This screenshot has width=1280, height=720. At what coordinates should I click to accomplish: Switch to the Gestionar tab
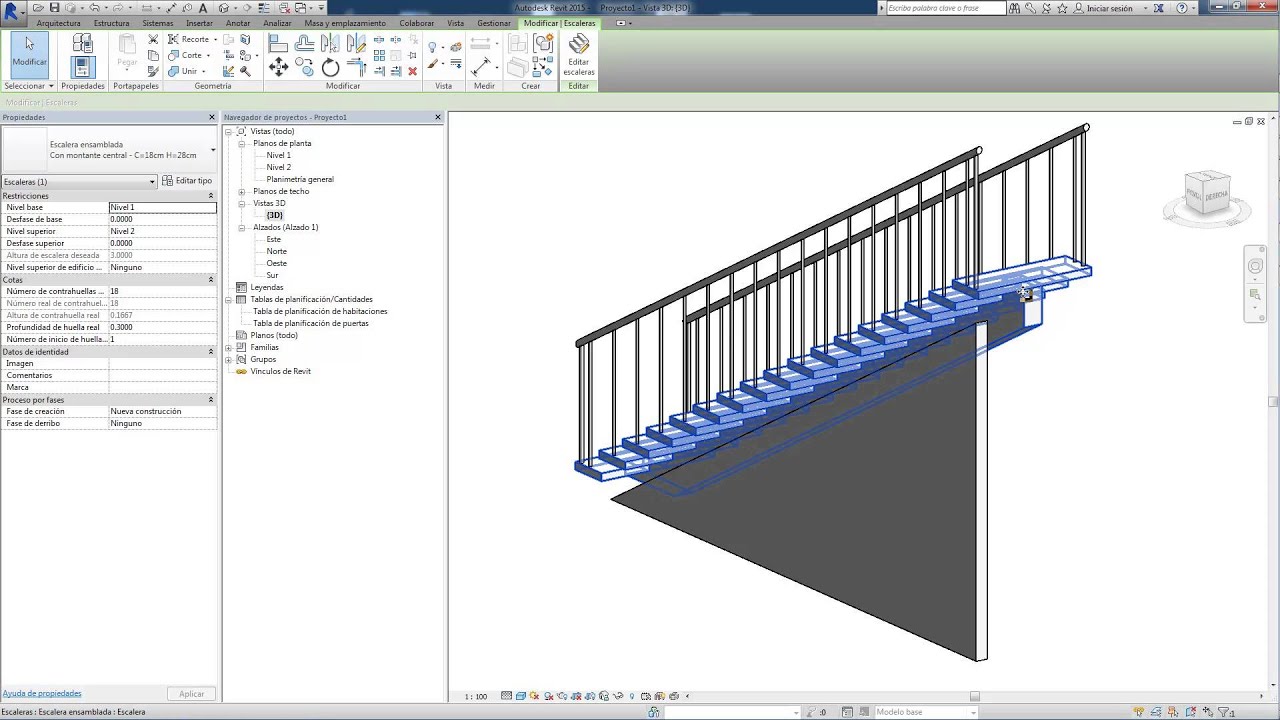point(494,23)
